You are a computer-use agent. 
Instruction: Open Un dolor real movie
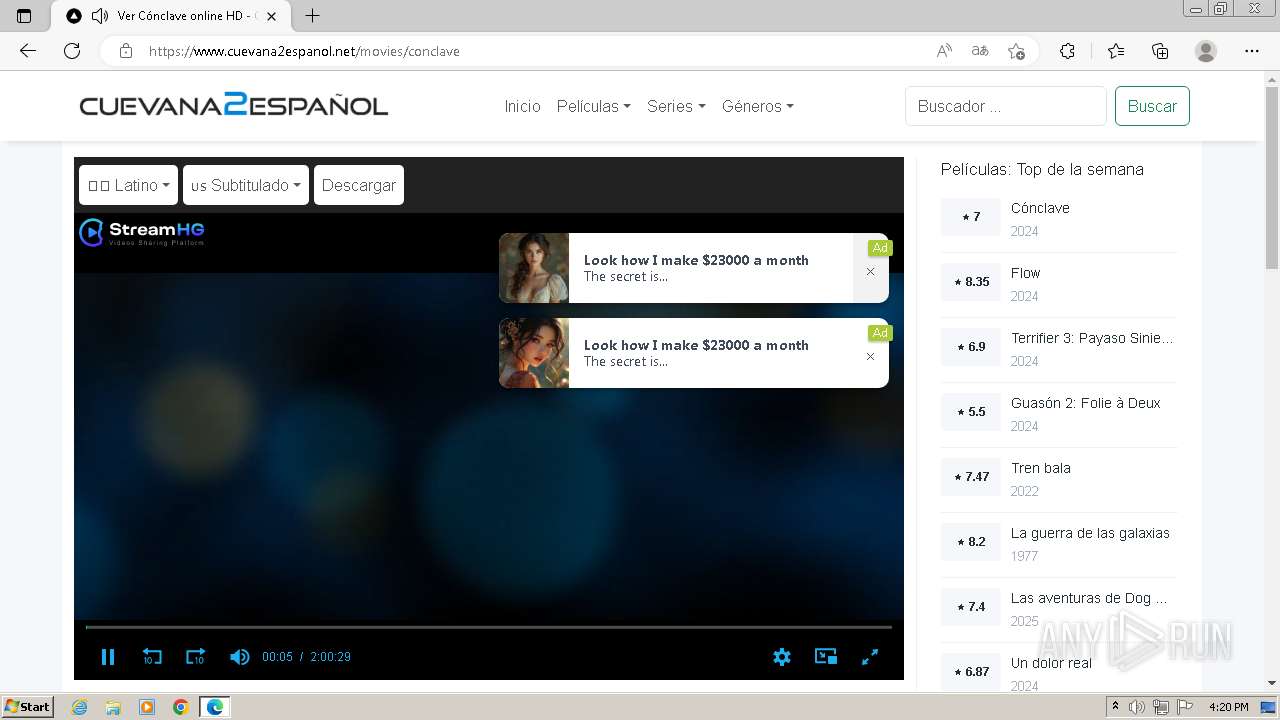point(1051,663)
